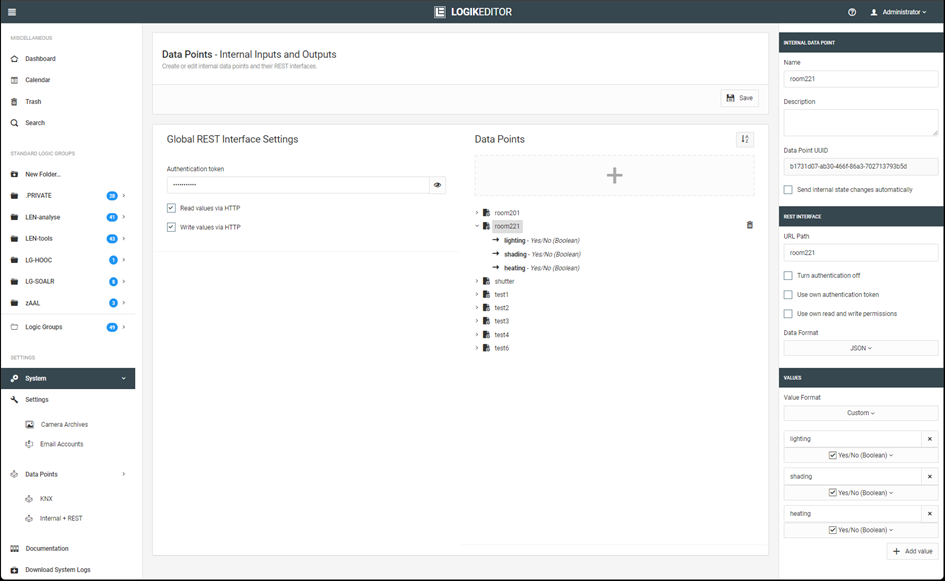Show authentication token with eye icon
This screenshot has height=581, width=945.
coord(438,185)
